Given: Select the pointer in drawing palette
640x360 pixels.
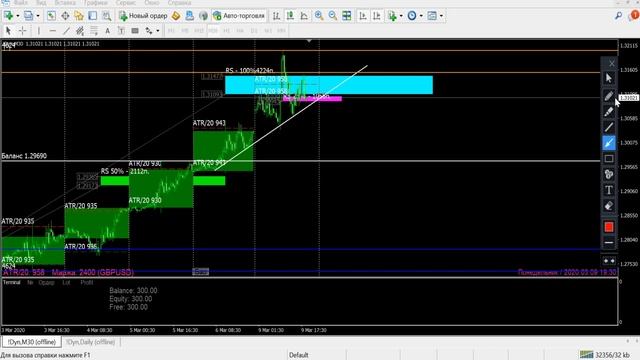Looking at the screenshot, I should (609, 78).
